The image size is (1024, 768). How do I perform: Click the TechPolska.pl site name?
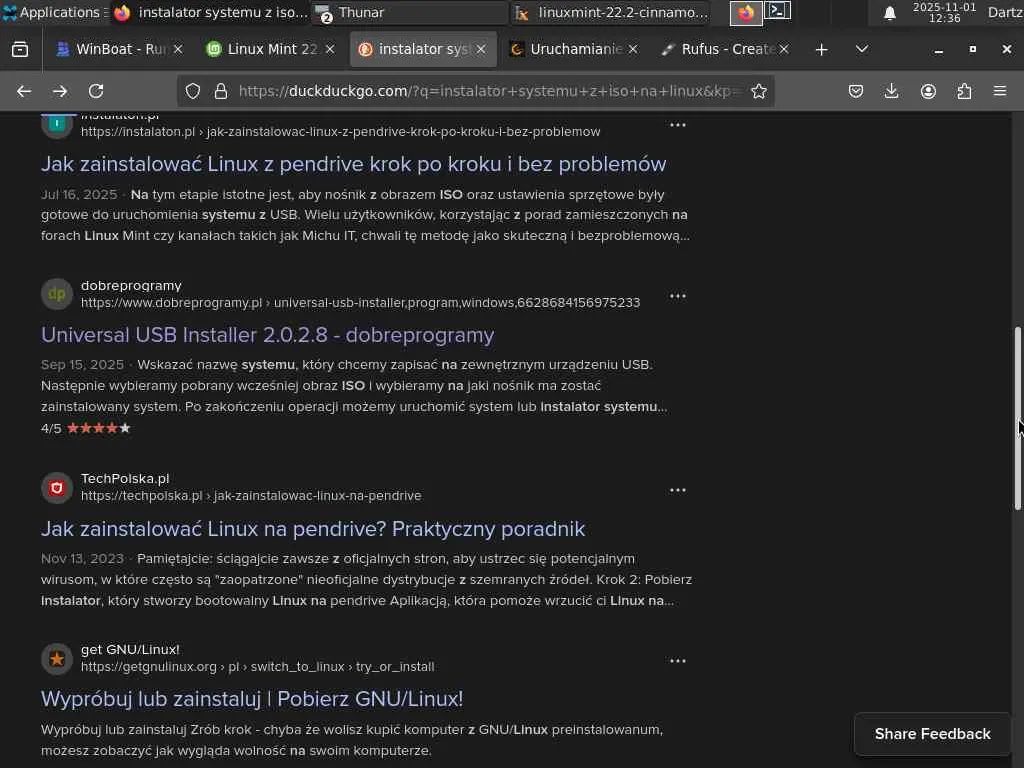(125, 479)
